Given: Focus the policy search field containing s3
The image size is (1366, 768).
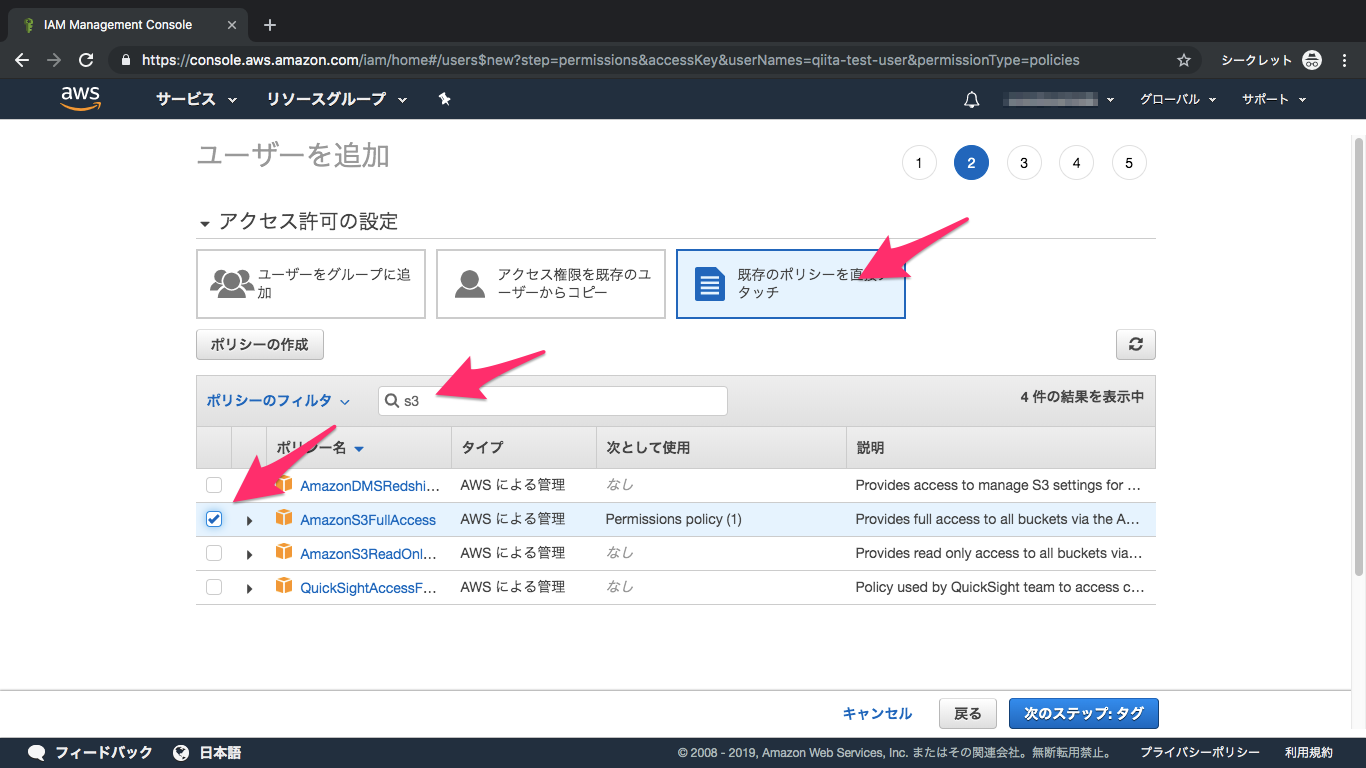Looking at the screenshot, I should (x=553, y=401).
